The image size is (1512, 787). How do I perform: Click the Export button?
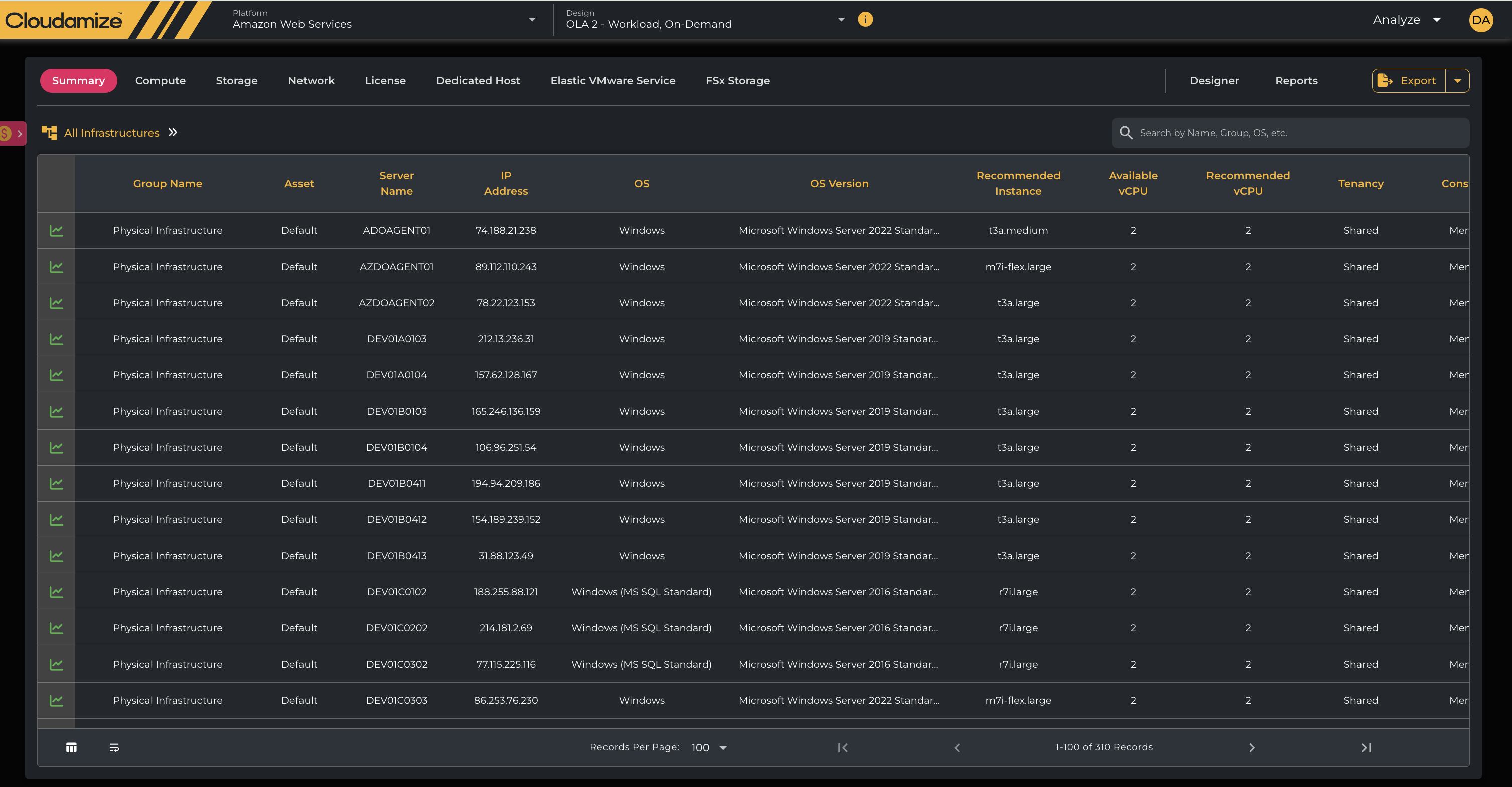tap(1408, 81)
